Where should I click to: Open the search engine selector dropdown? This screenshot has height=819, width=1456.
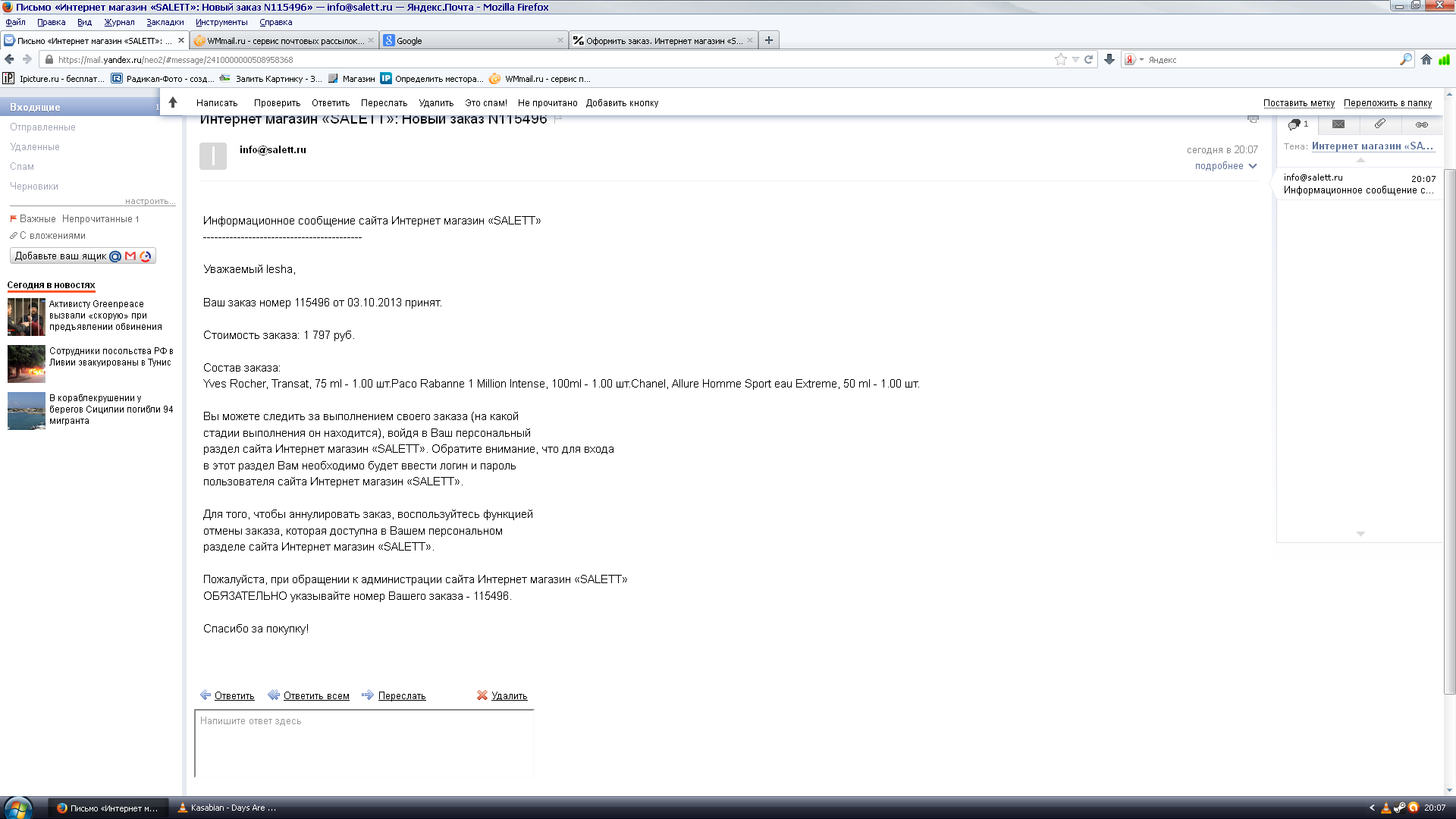1133,59
